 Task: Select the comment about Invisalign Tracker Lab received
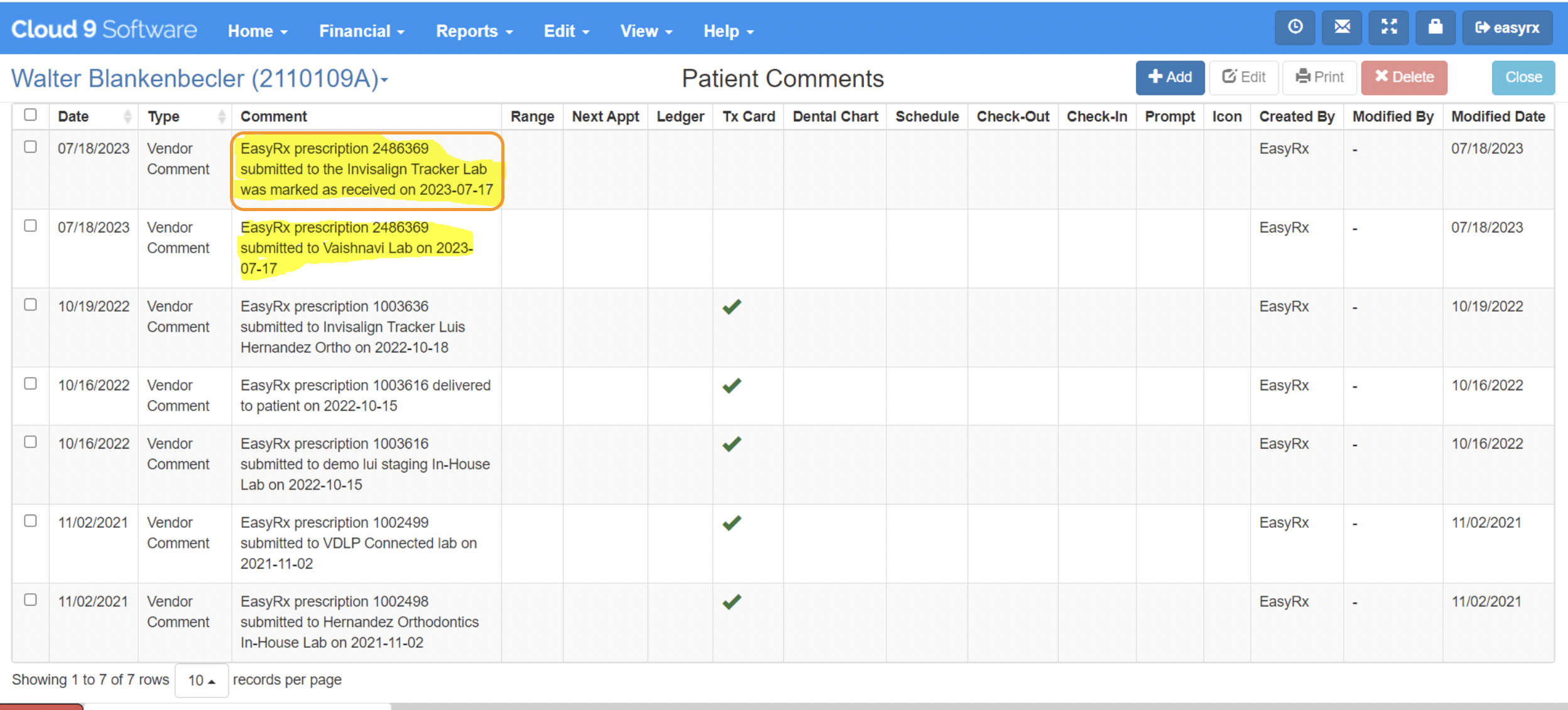coord(367,169)
